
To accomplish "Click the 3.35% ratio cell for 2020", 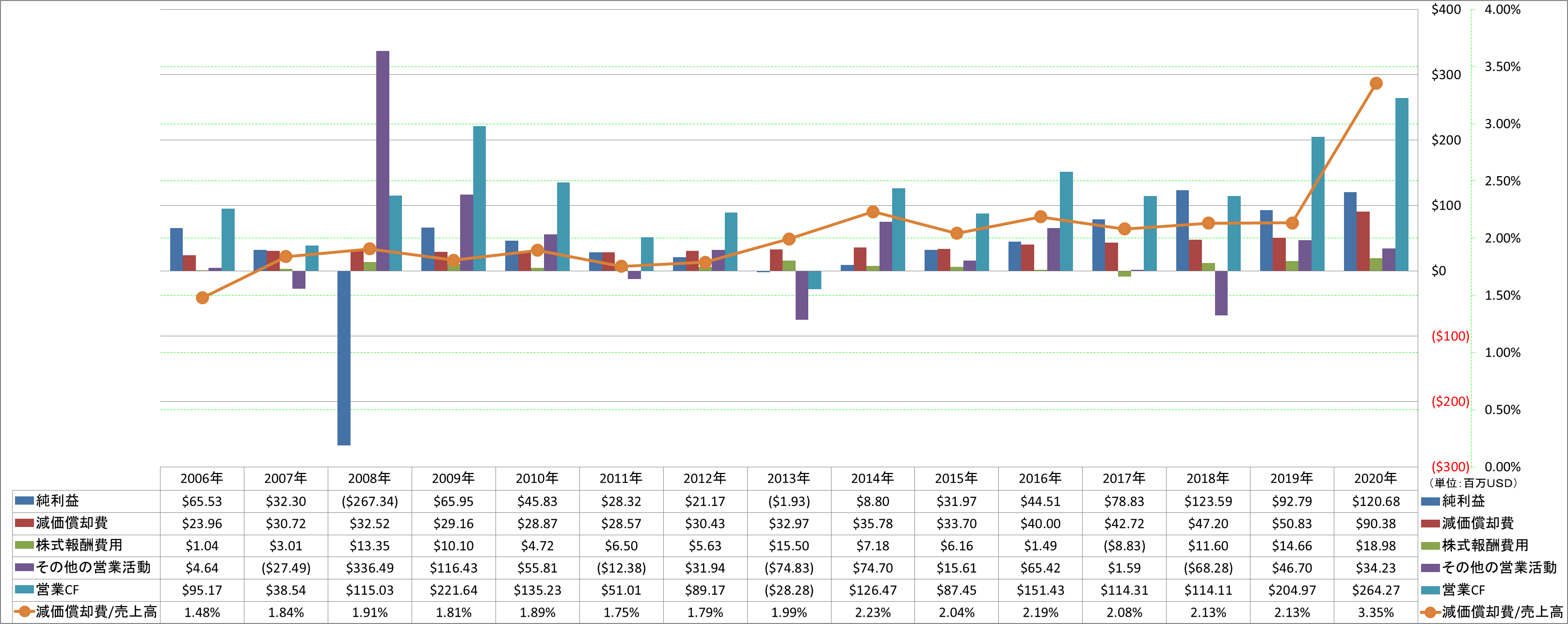I will pos(1376,612).
